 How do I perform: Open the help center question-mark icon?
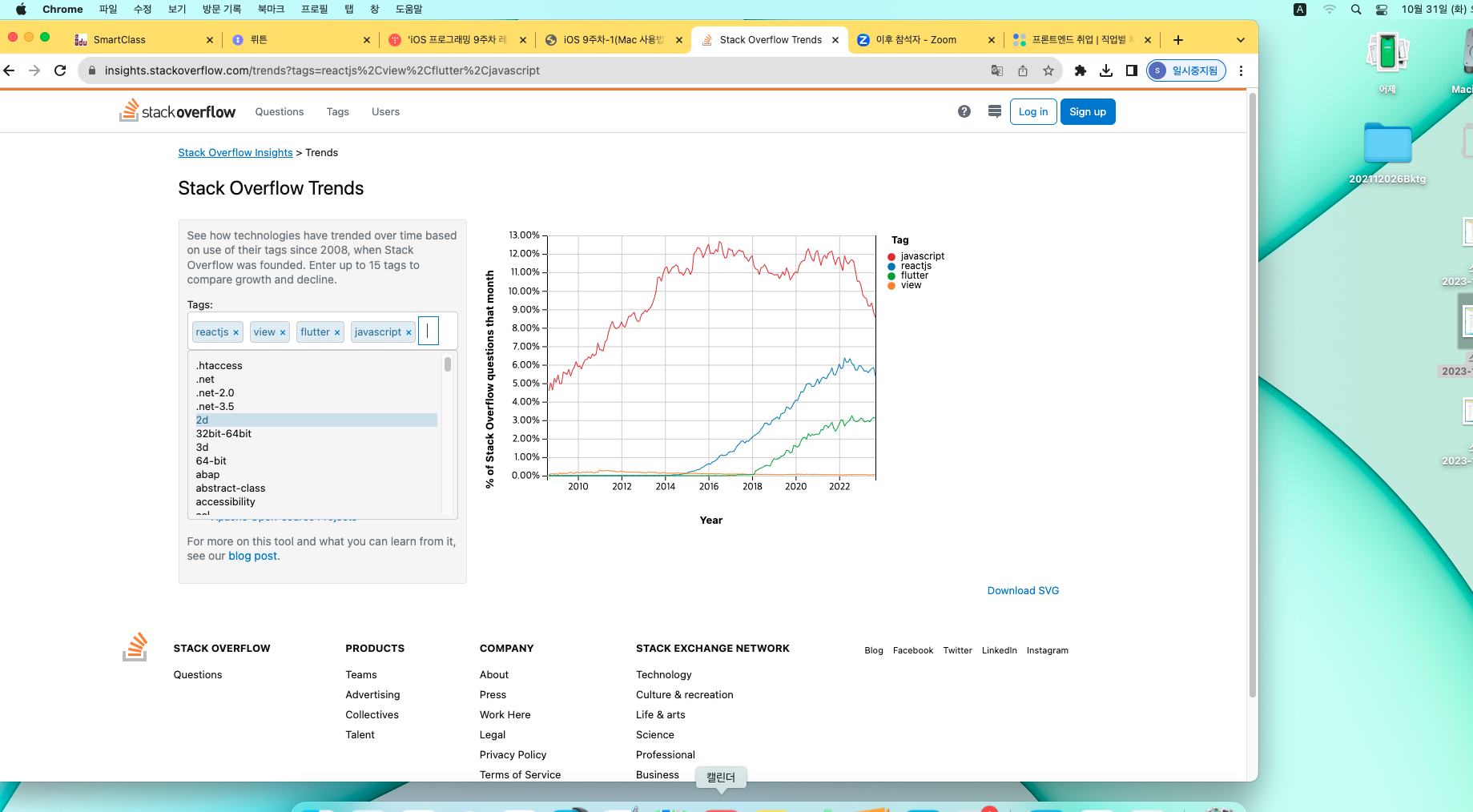coord(964,111)
